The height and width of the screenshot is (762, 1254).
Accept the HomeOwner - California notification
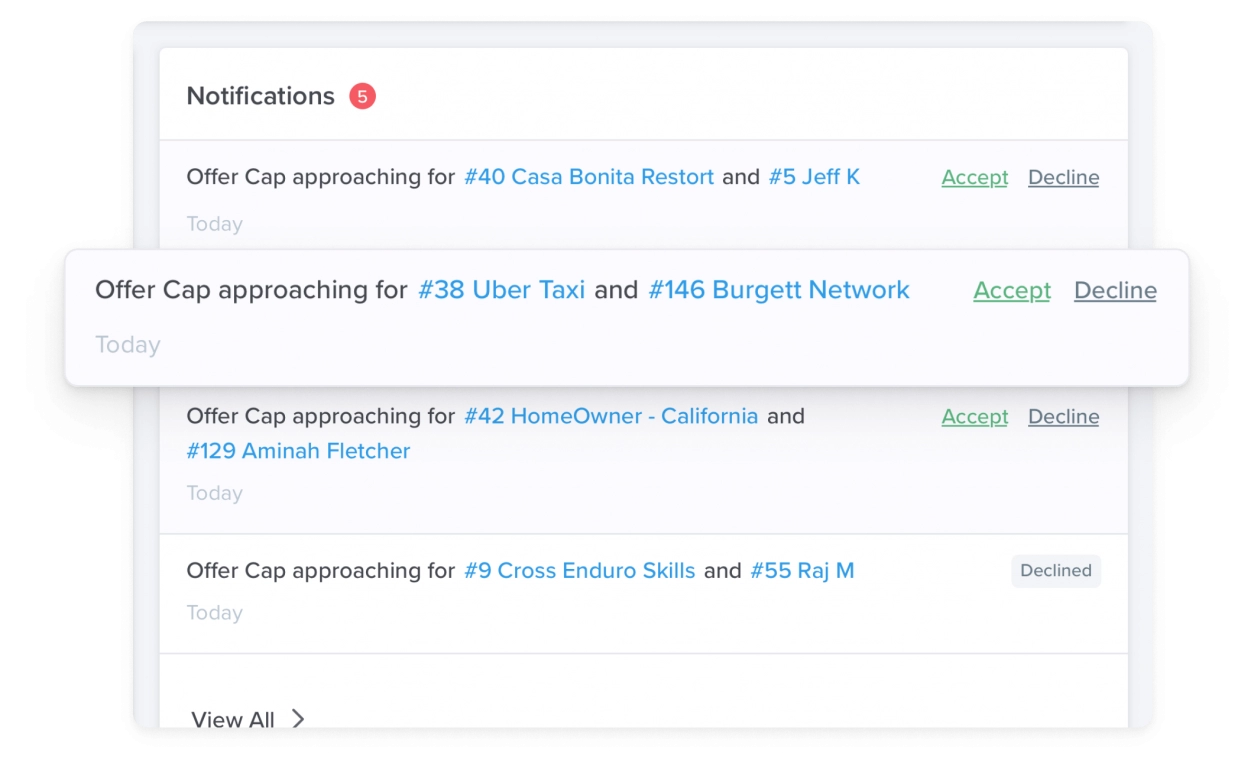[x=974, y=416]
